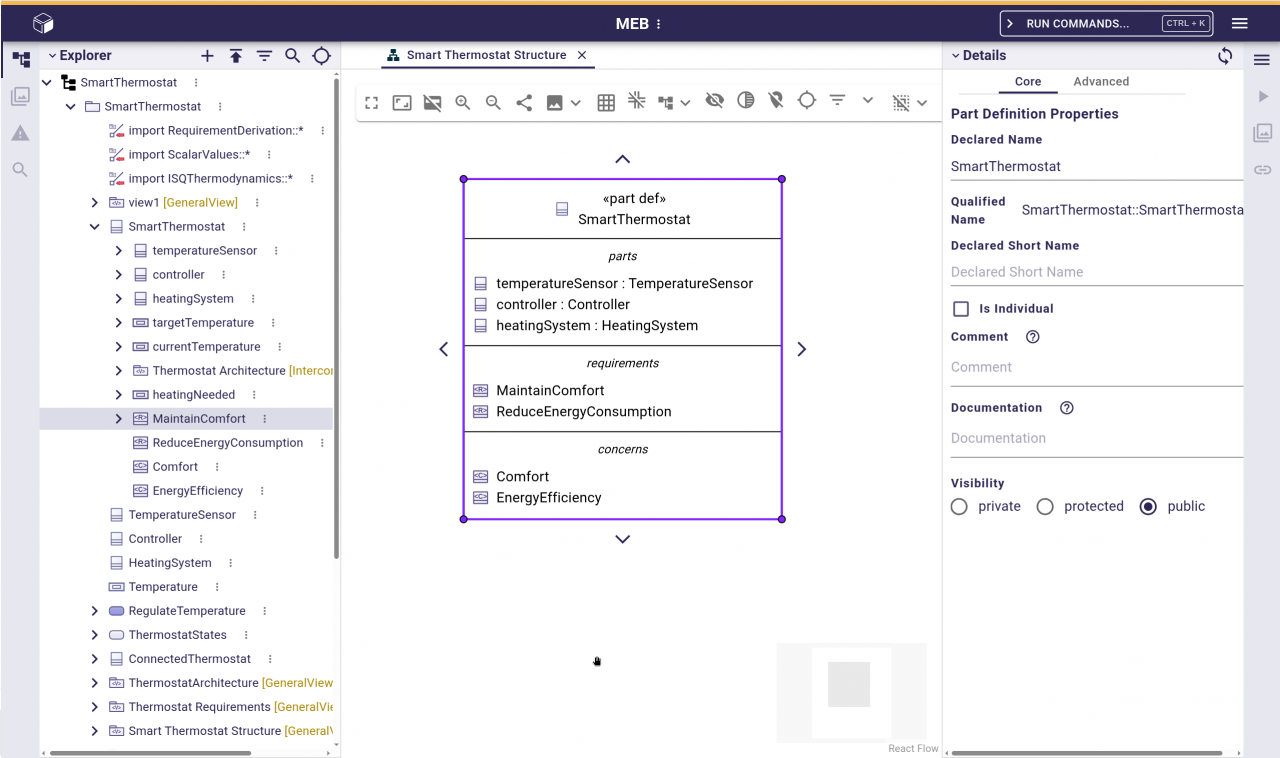Select the protected visibility radio button
1280x758 pixels.
coord(1045,507)
